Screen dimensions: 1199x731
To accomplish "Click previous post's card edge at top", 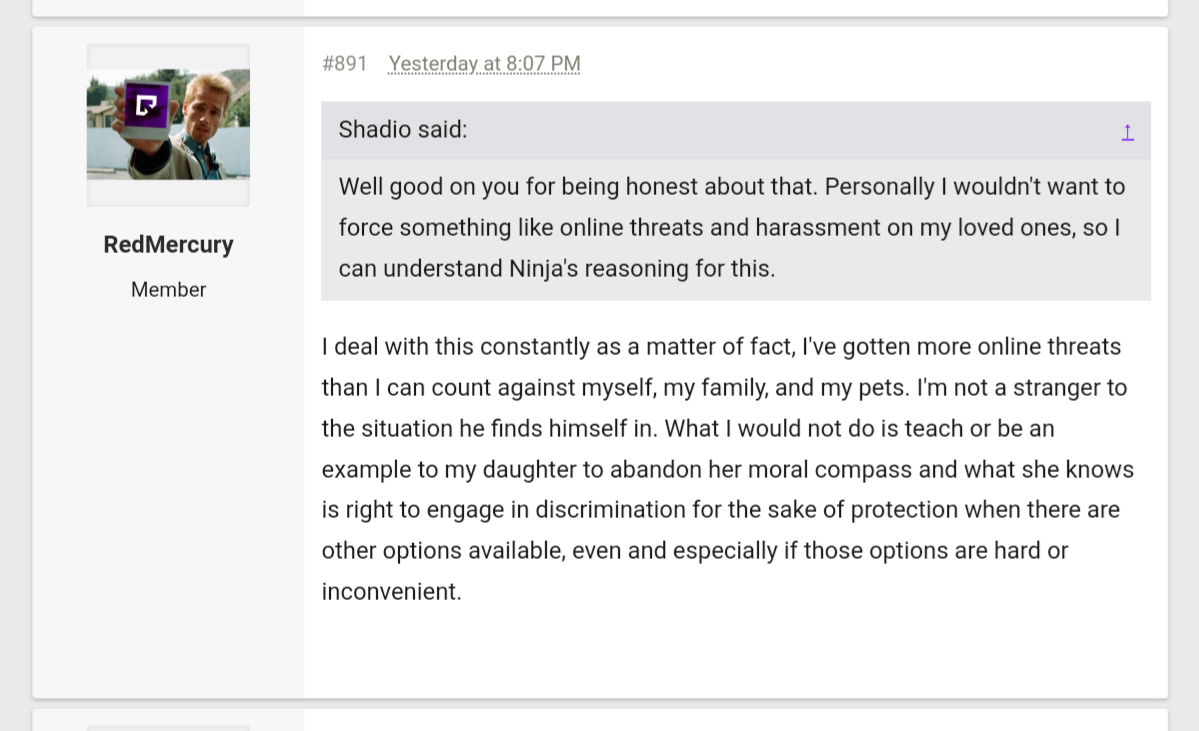I will [x=600, y=8].
